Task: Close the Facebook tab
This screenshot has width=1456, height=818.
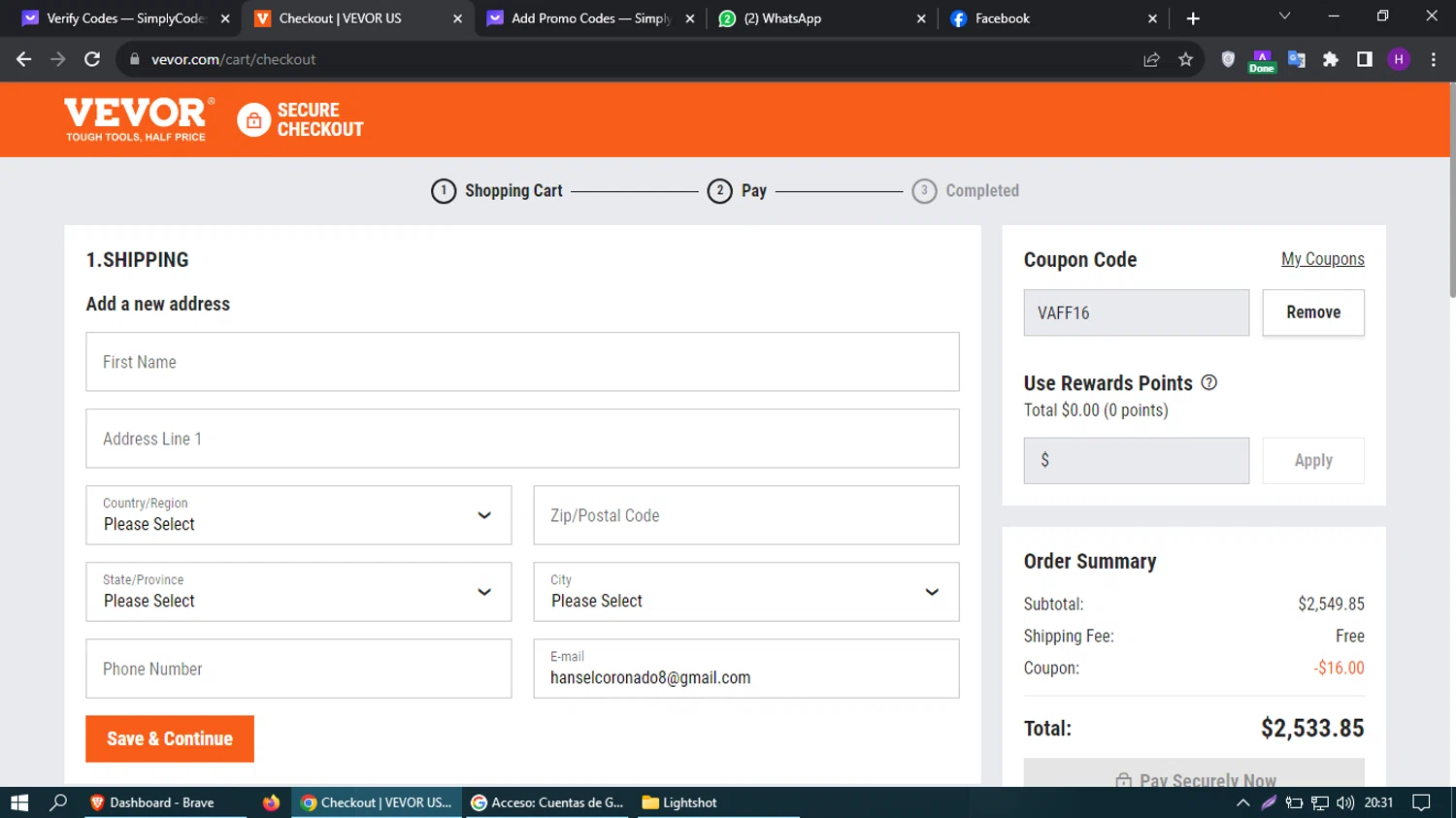Action: (1152, 18)
